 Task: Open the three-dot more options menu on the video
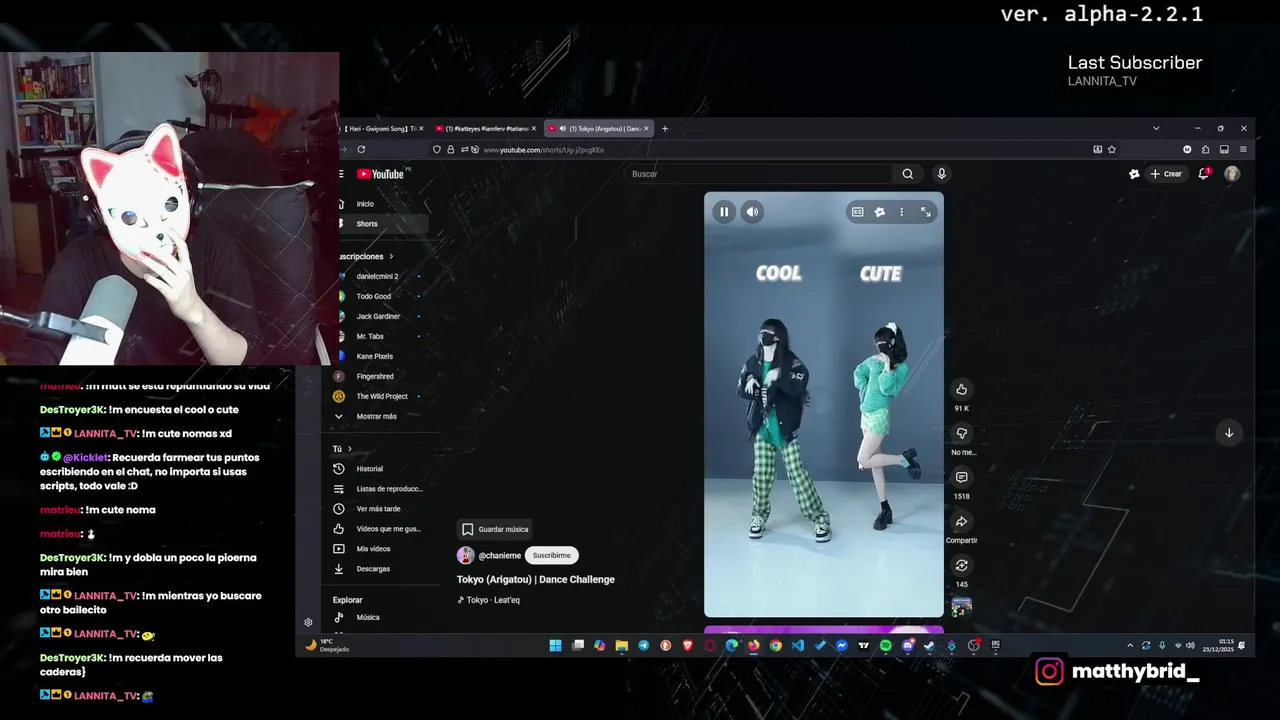tap(901, 212)
